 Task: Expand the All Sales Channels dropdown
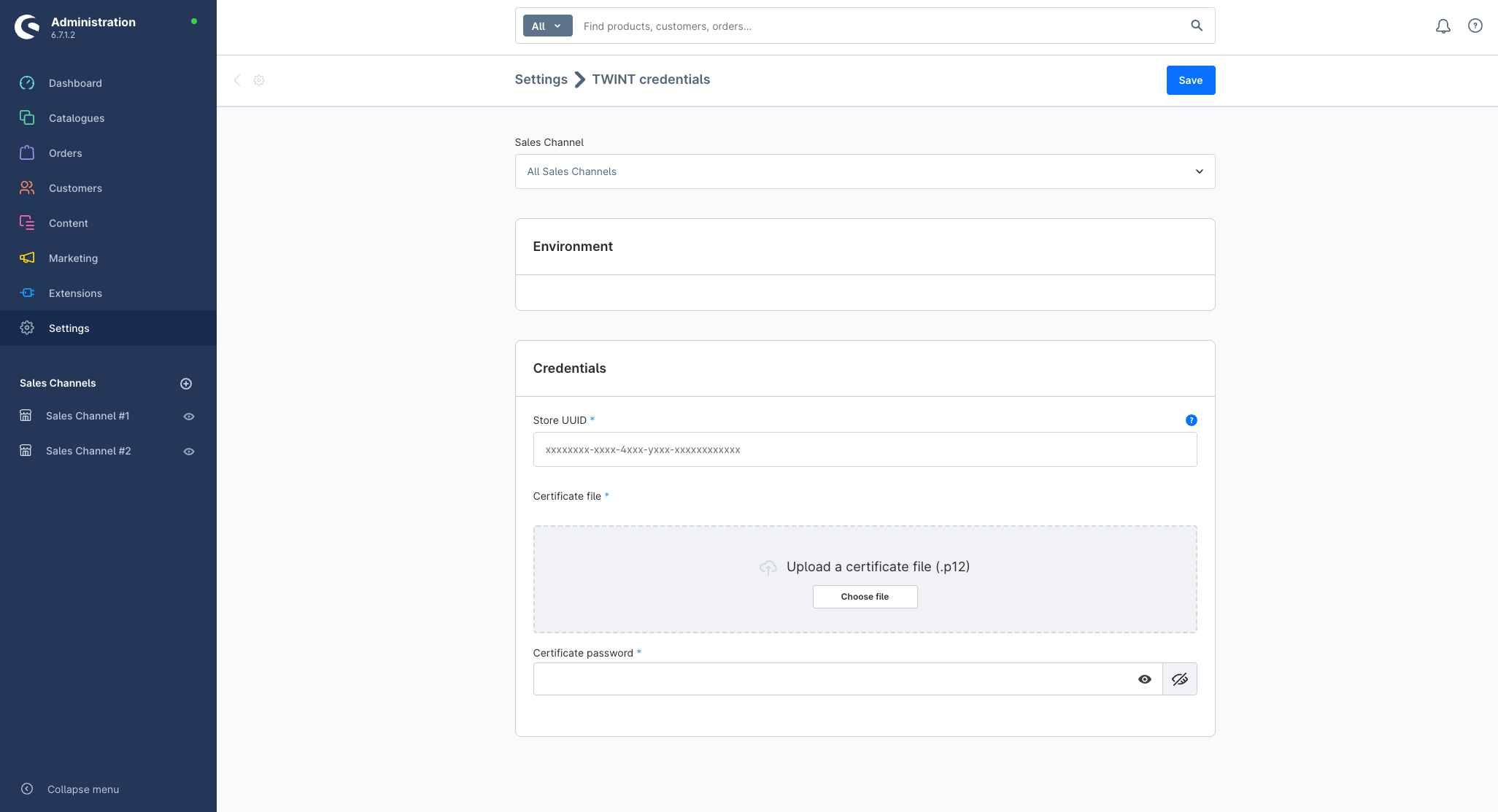click(x=865, y=171)
